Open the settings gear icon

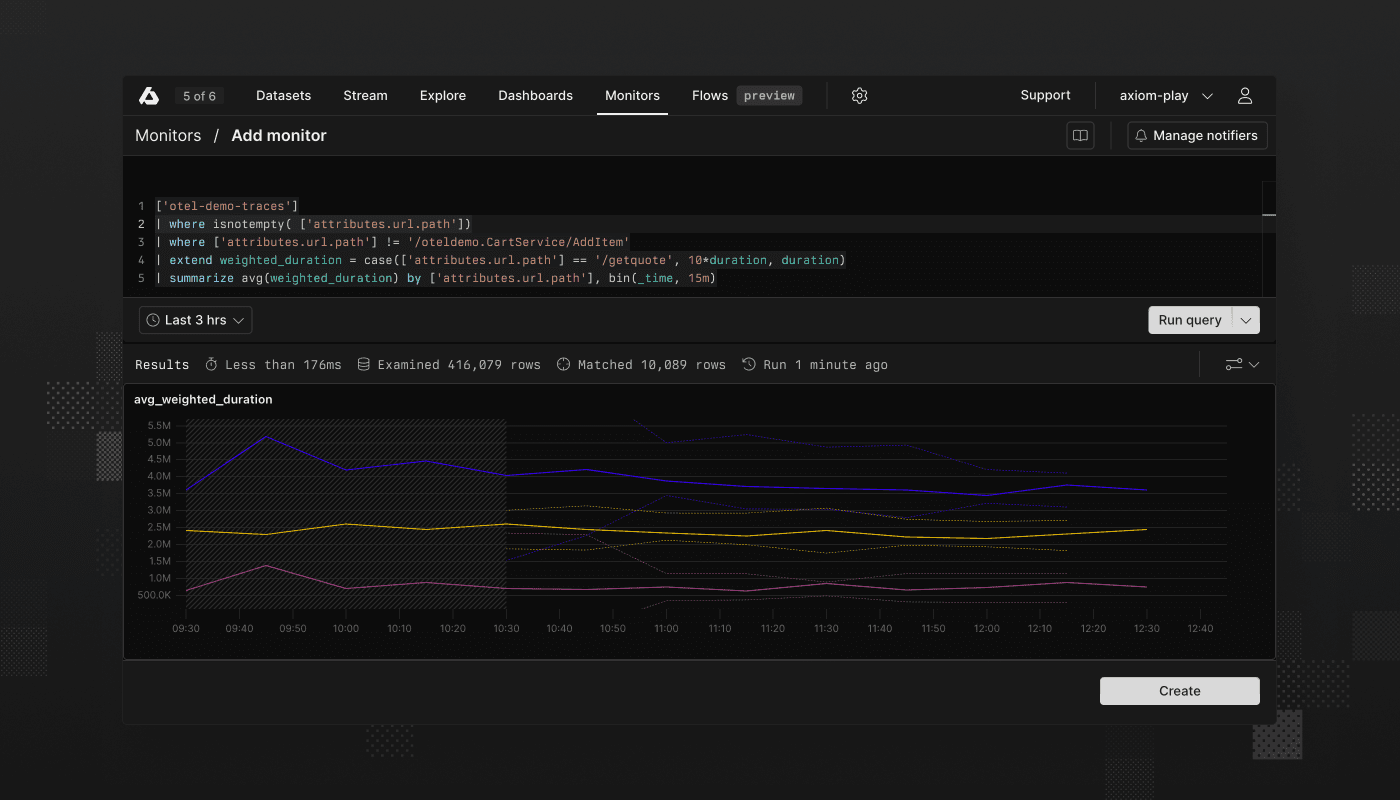point(859,95)
